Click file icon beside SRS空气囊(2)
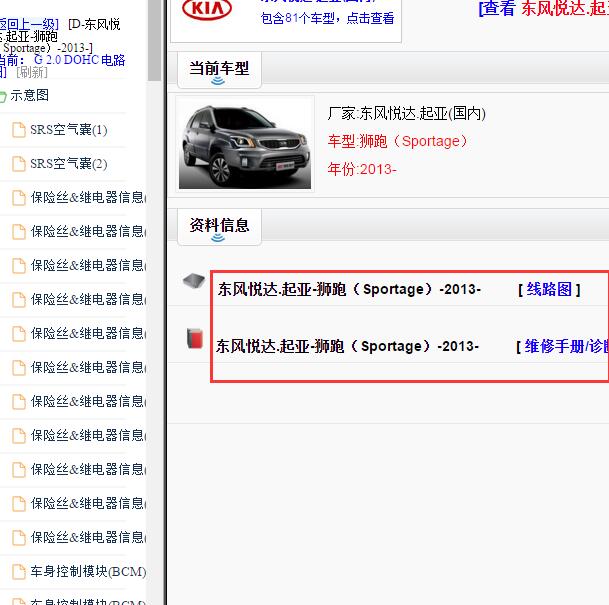 point(18,164)
